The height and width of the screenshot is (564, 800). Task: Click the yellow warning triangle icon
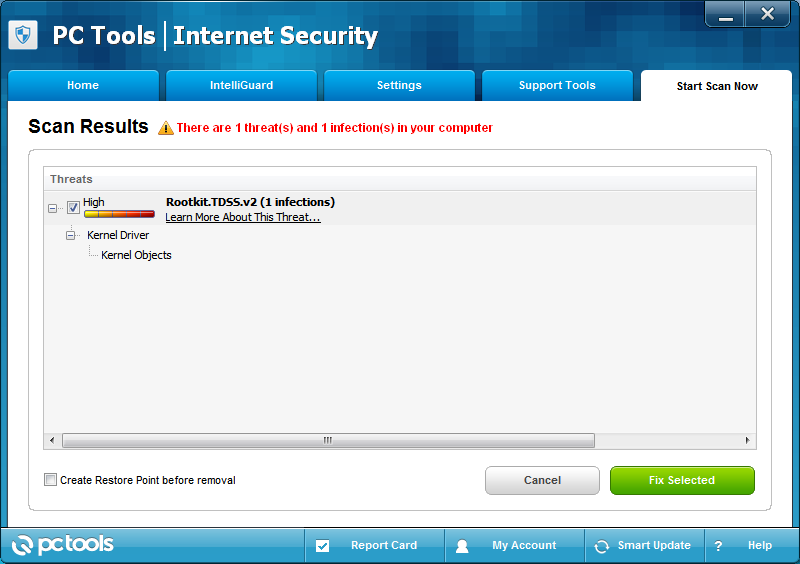pyautogui.click(x=166, y=128)
